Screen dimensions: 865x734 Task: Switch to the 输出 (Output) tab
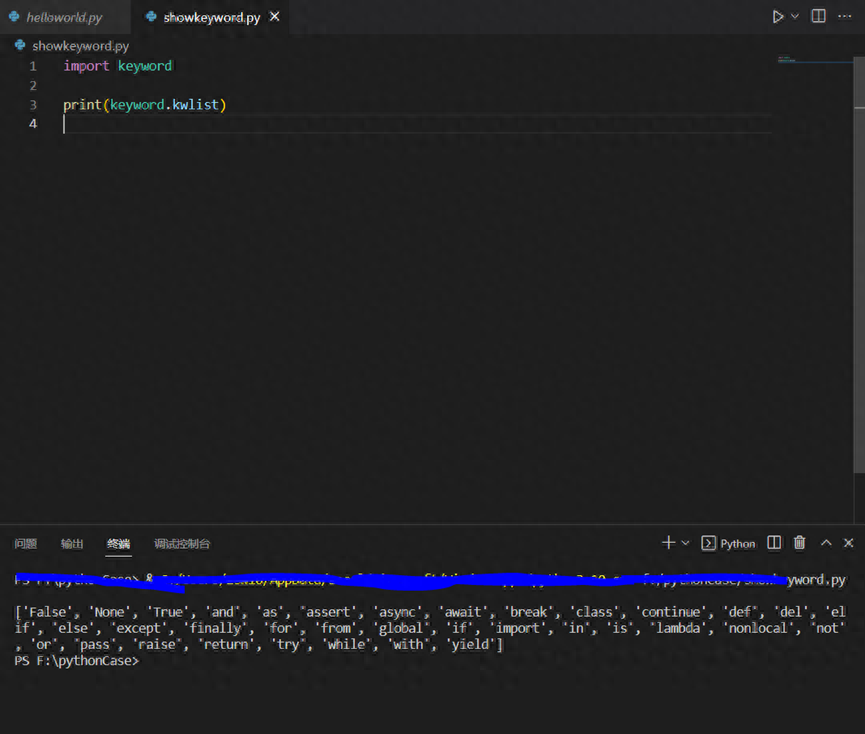72,544
